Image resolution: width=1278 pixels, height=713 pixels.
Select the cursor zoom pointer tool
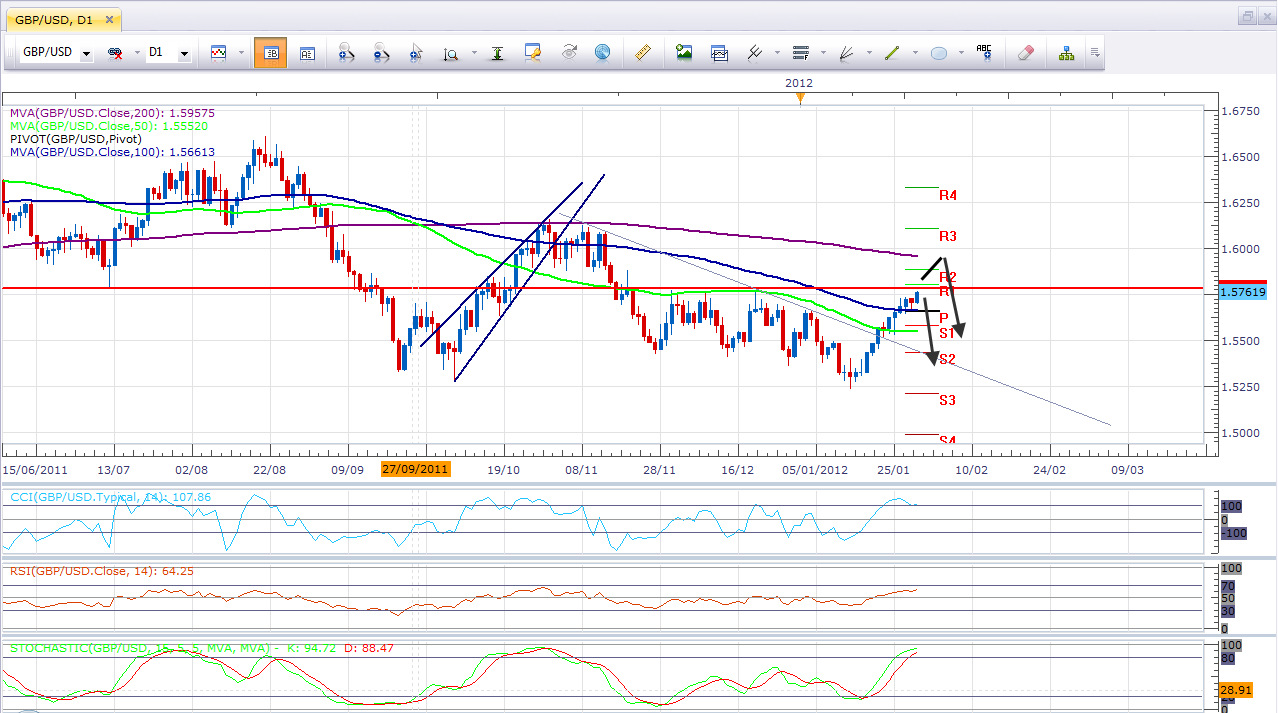(x=415, y=53)
